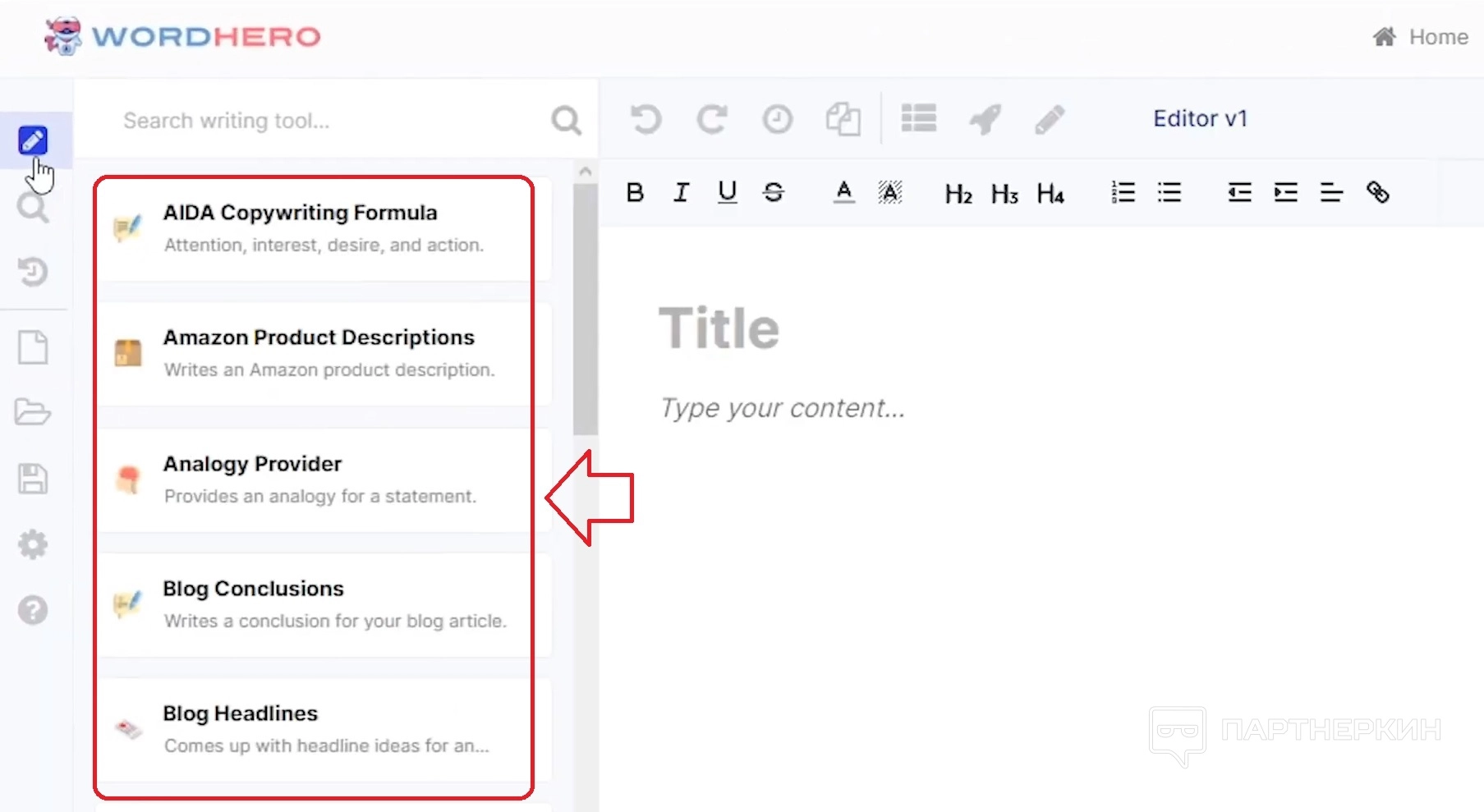The image size is (1484, 812).
Task: Decrease the paragraph indent
Action: tap(1240, 192)
